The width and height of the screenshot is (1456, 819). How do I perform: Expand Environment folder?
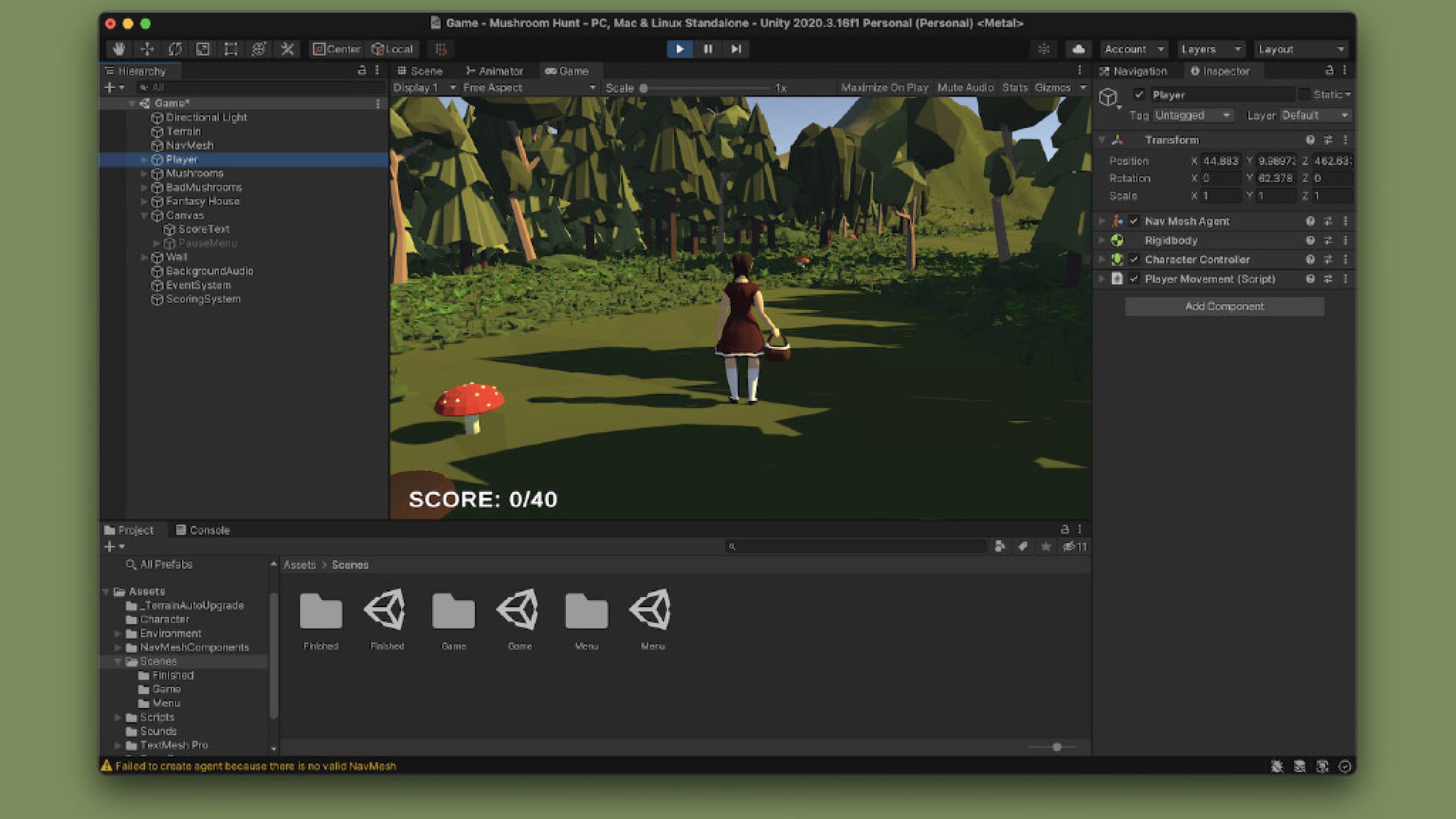tap(118, 634)
